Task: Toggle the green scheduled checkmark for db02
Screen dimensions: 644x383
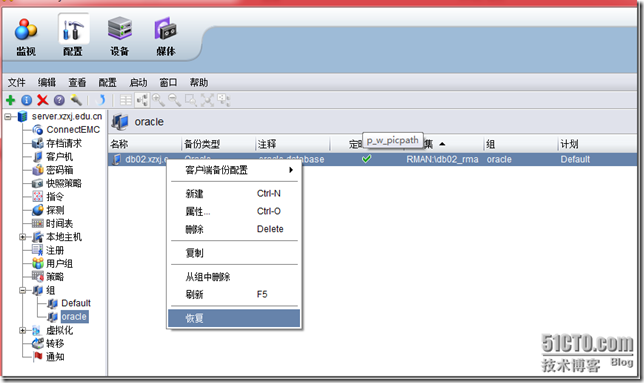Action: tap(367, 159)
